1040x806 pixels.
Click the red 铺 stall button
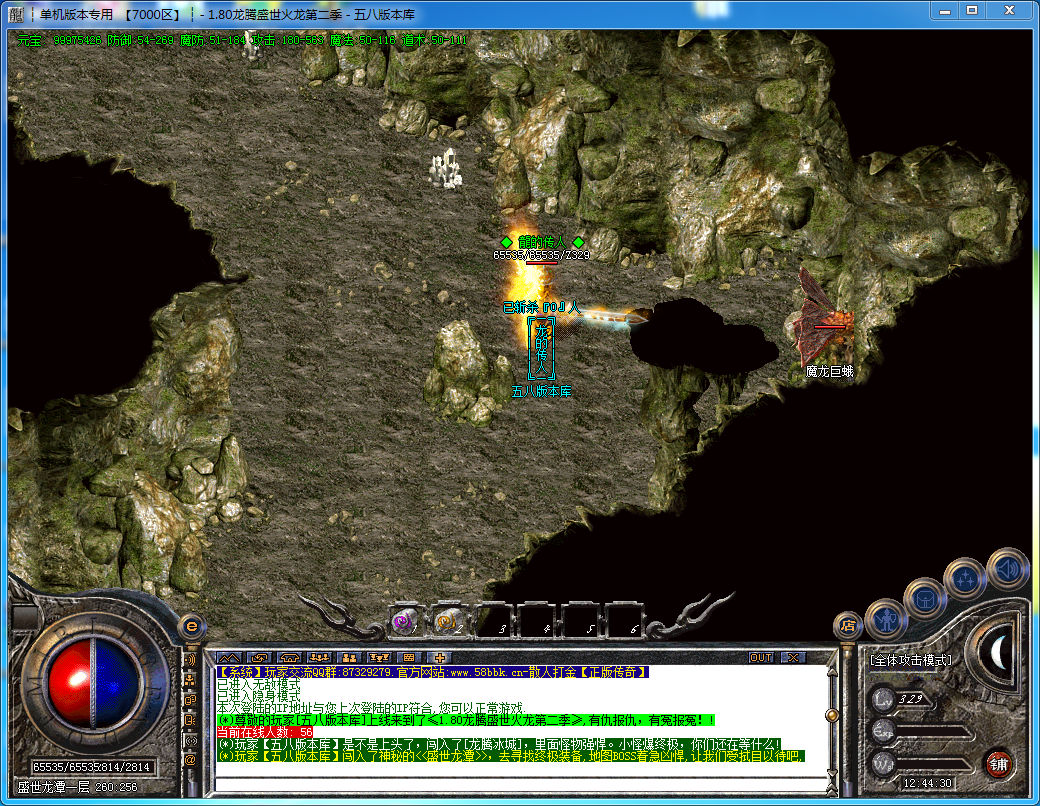[998, 764]
